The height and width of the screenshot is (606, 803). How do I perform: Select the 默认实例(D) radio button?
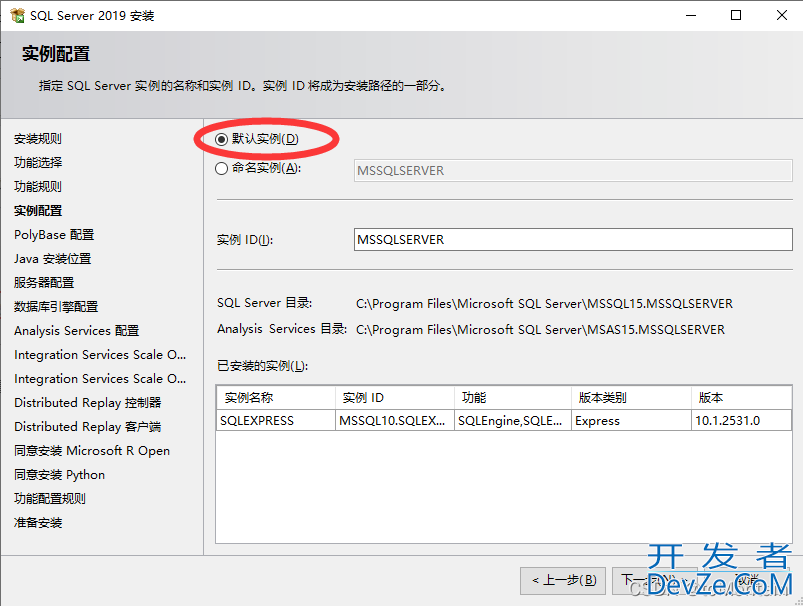[x=221, y=139]
